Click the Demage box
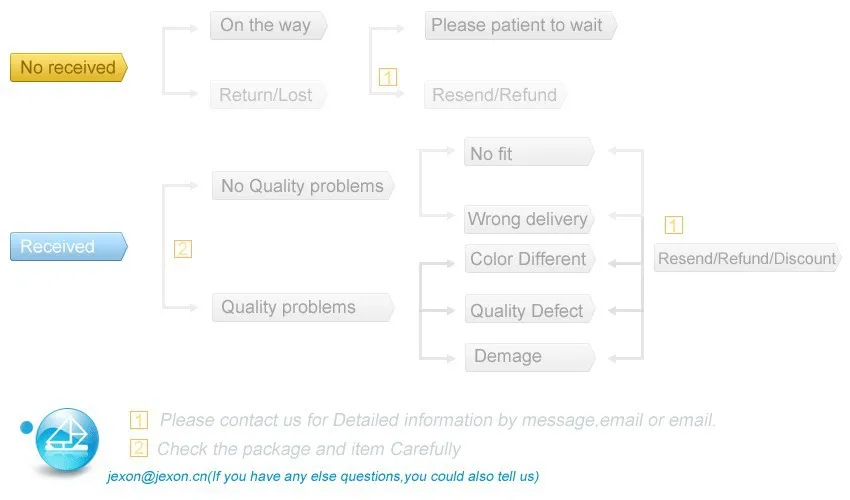The width and height of the screenshot is (850, 500). [x=528, y=357]
